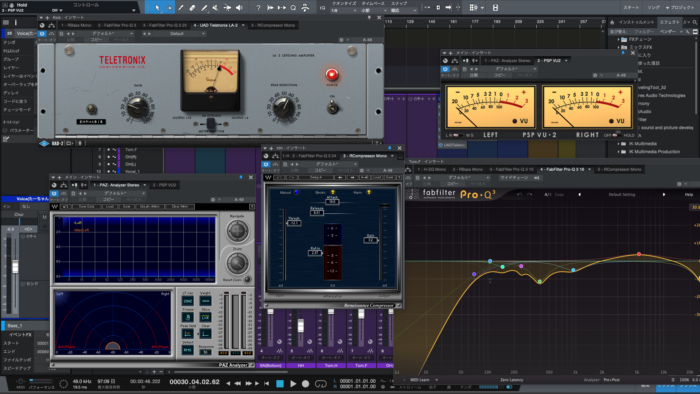The image size is (700, 394).
Task: Select the Range tool in top toolbar
Action: (x=169, y=8)
